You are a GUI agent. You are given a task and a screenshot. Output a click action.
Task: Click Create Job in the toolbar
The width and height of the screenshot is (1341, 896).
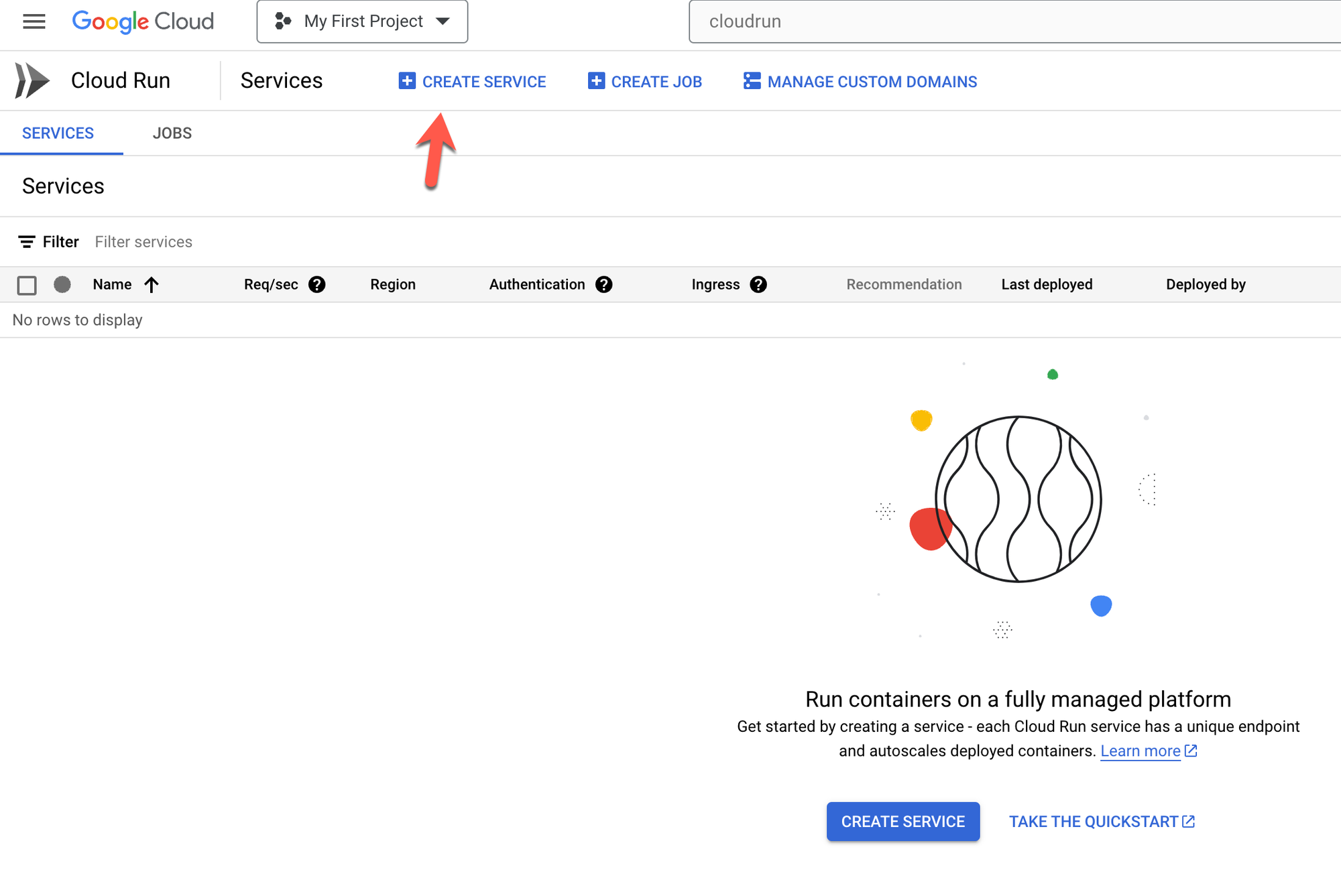click(645, 82)
